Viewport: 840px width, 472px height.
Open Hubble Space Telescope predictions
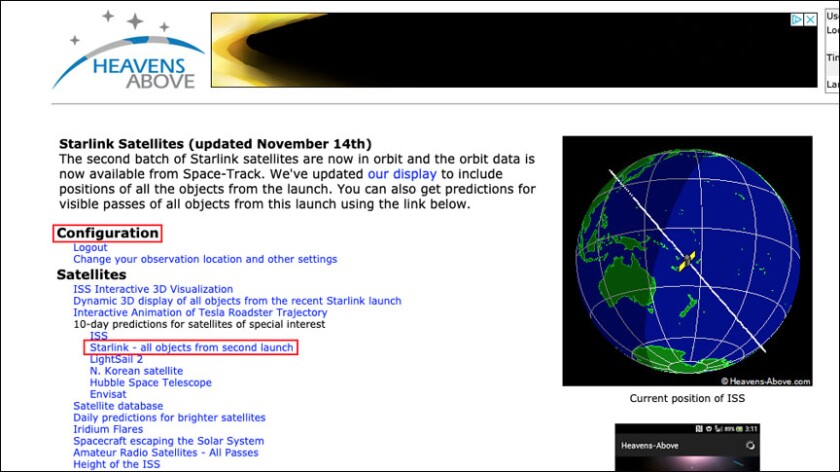[150, 383]
